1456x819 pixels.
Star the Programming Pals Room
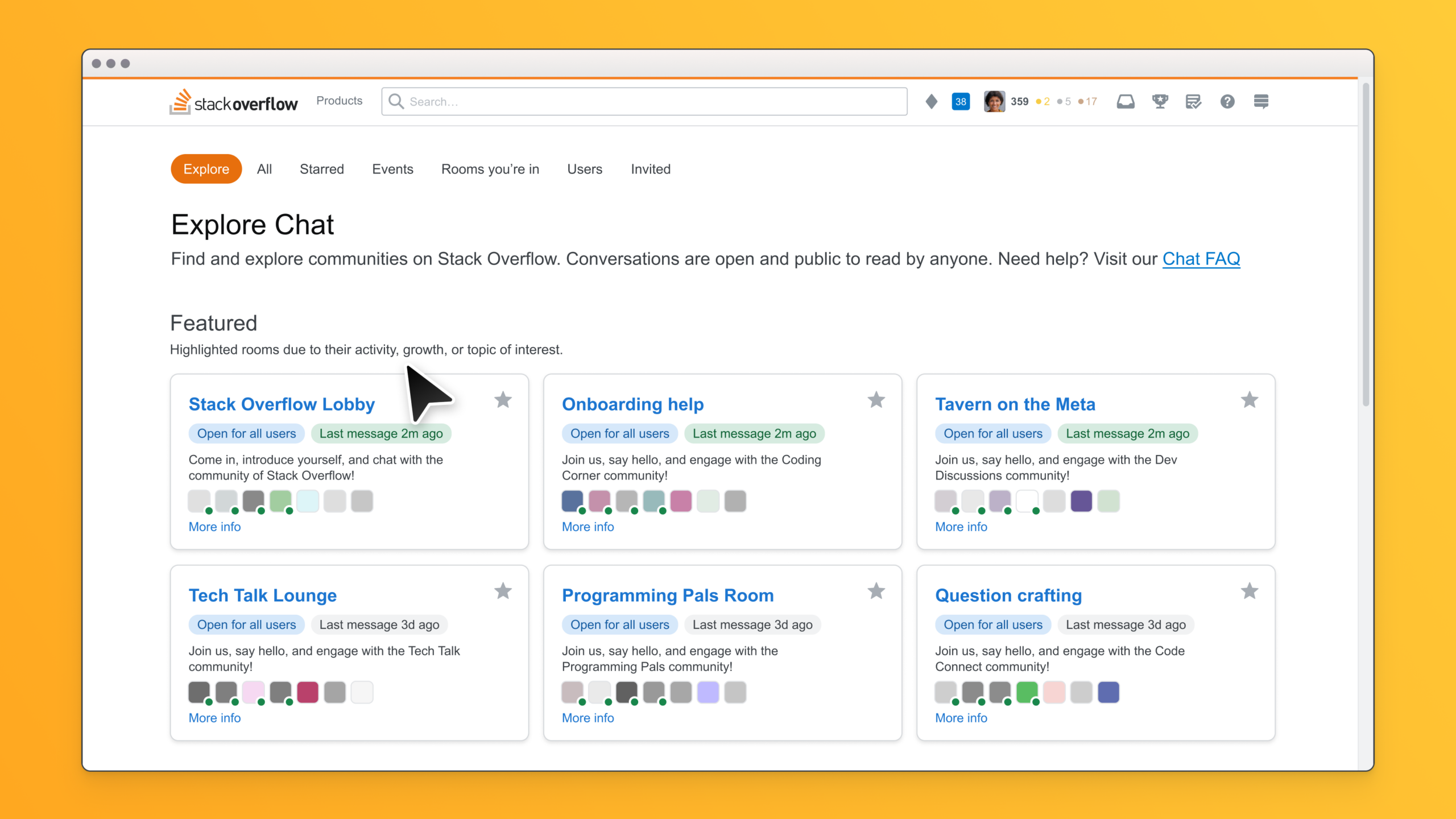pos(876,591)
